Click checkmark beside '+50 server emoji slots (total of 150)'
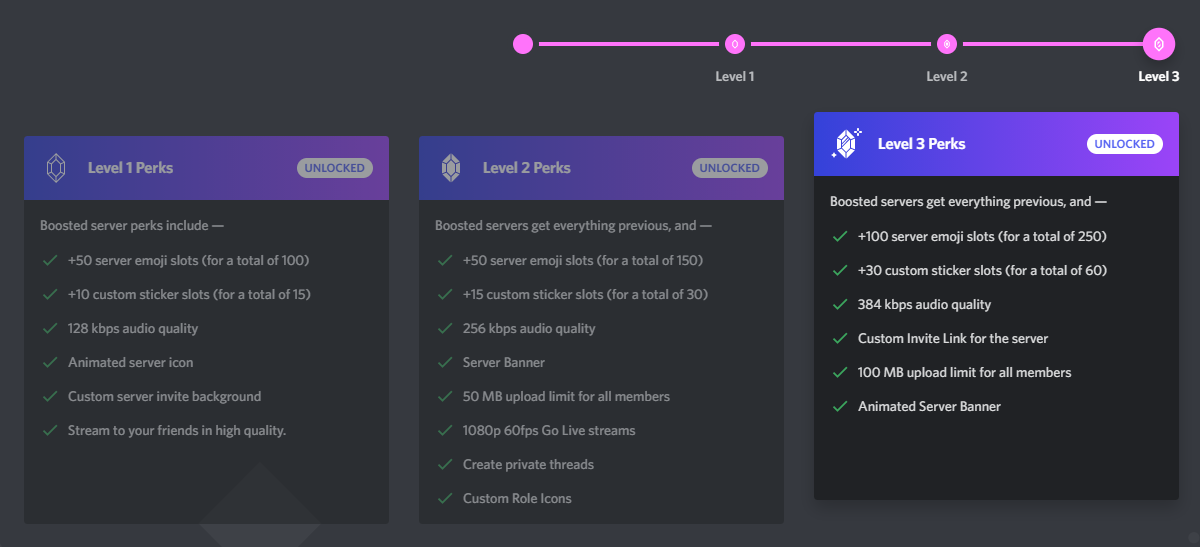 (x=444, y=260)
